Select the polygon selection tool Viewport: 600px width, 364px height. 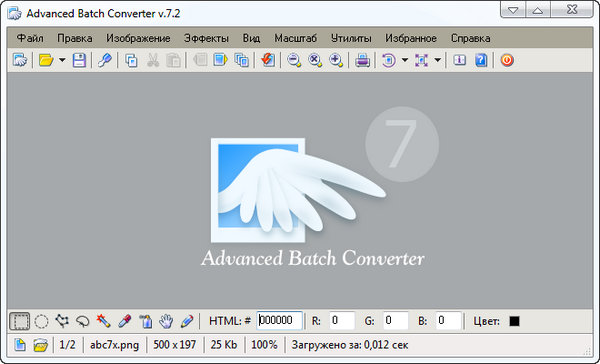tap(62, 321)
